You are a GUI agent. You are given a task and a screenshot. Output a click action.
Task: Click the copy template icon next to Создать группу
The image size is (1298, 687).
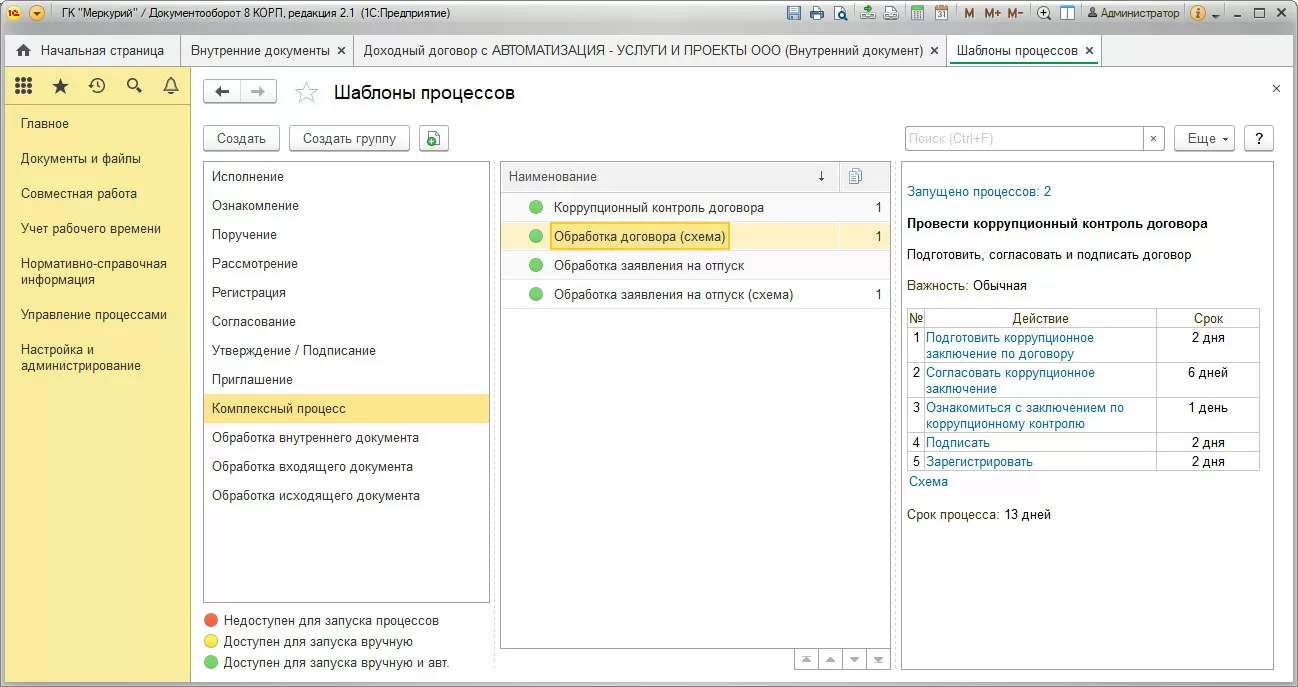pos(433,139)
